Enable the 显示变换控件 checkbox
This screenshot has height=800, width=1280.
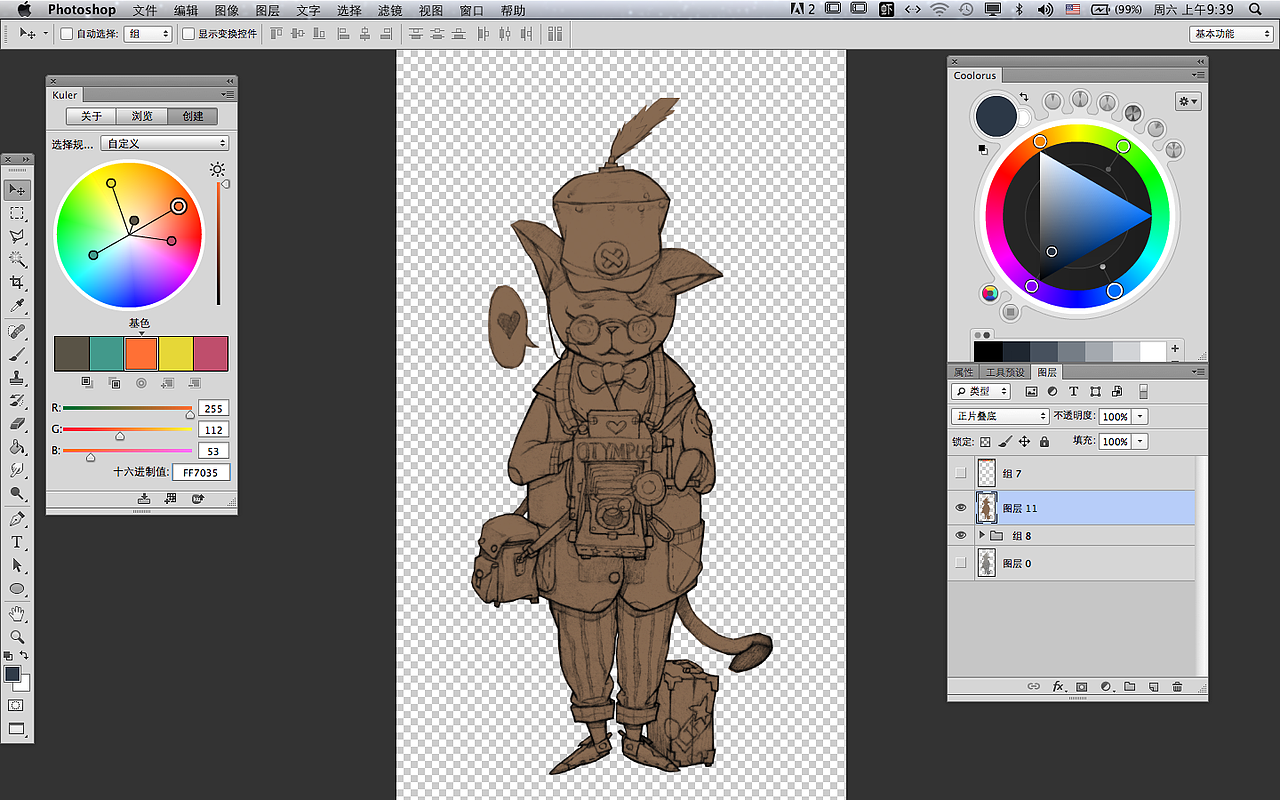pos(188,33)
